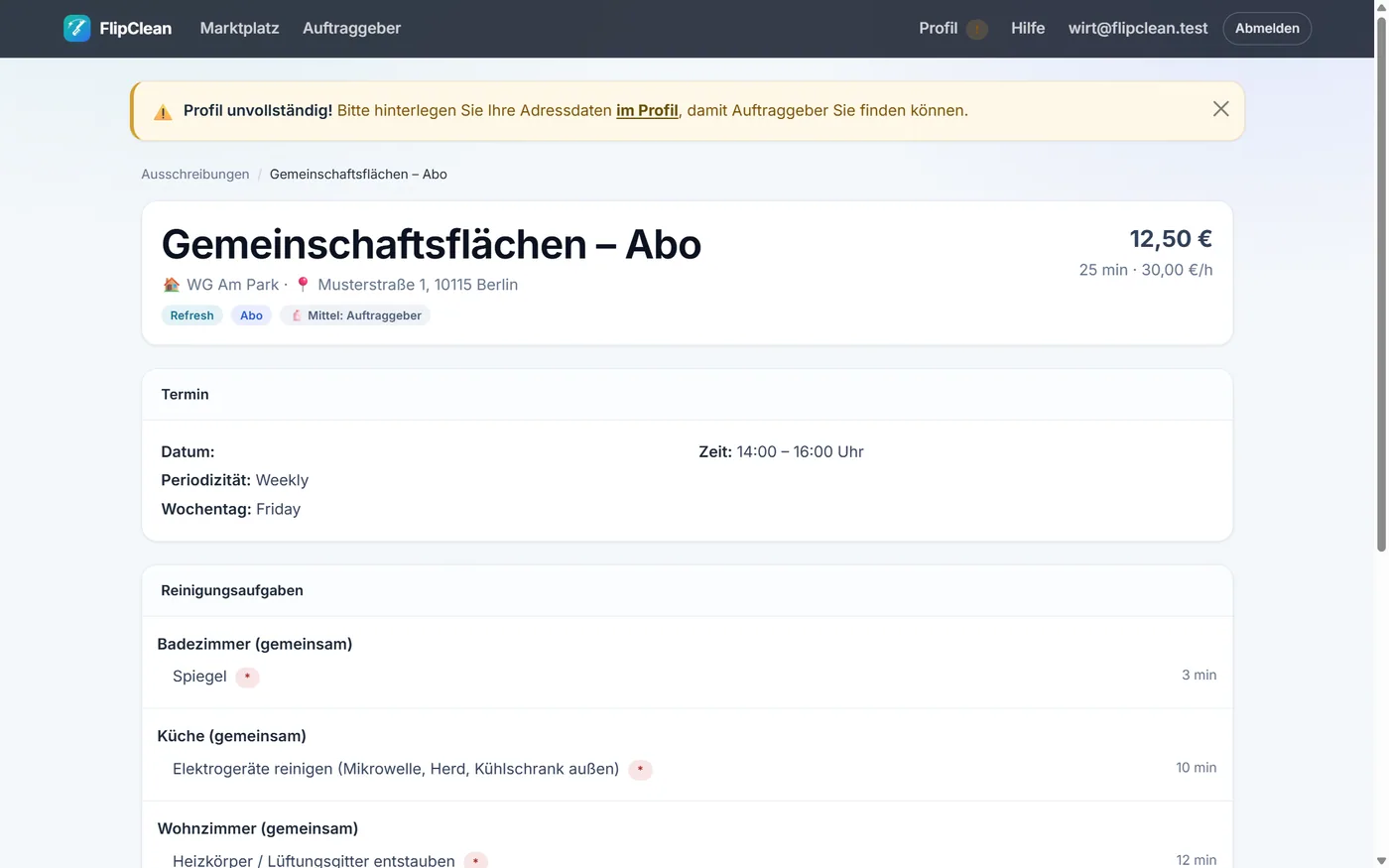The width and height of the screenshot is (1389, 868).
Task: Click the '25 min · 30,00 €/h' text
Action: (x=1146, y=270)
